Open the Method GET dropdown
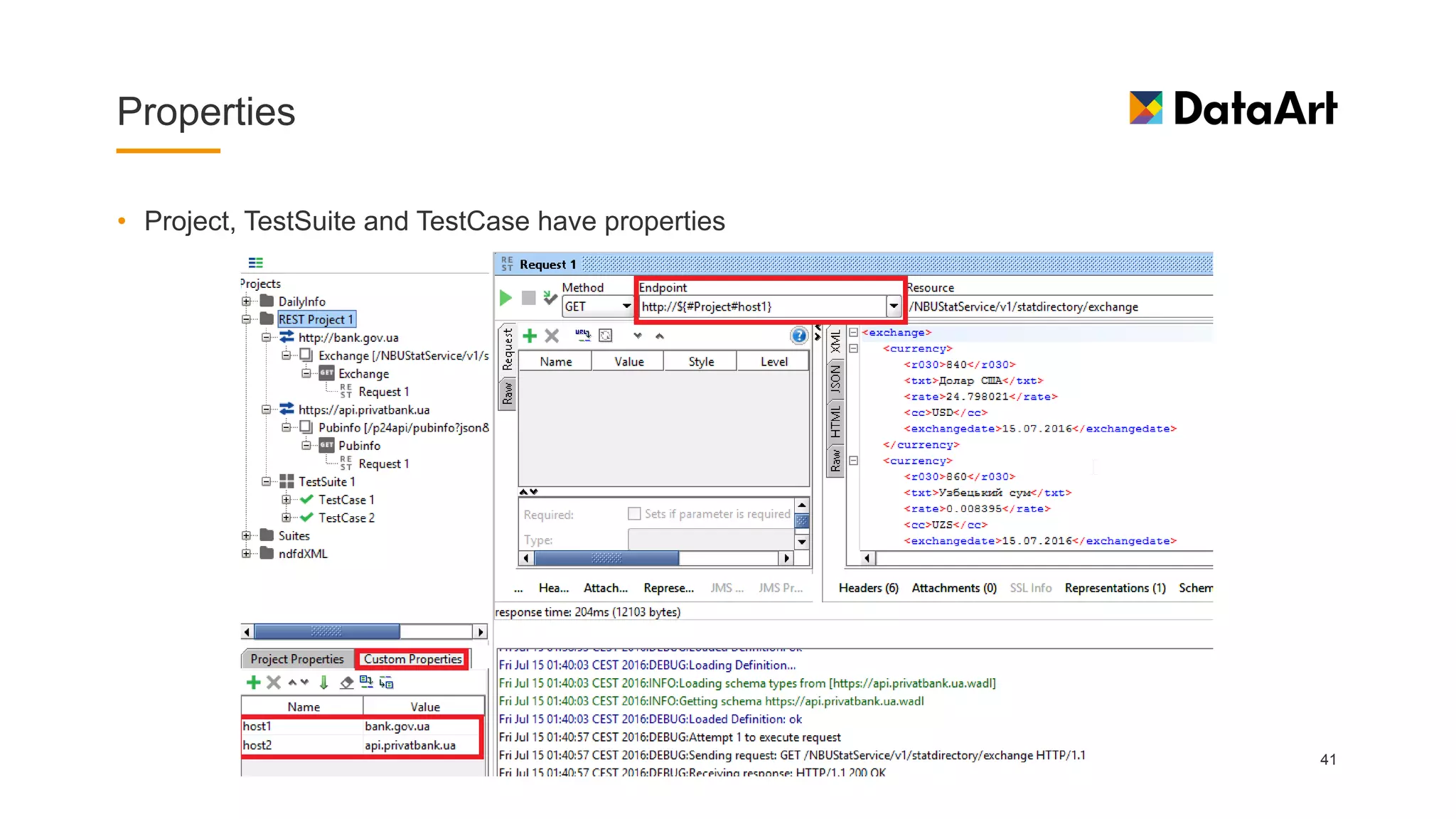 626,306
